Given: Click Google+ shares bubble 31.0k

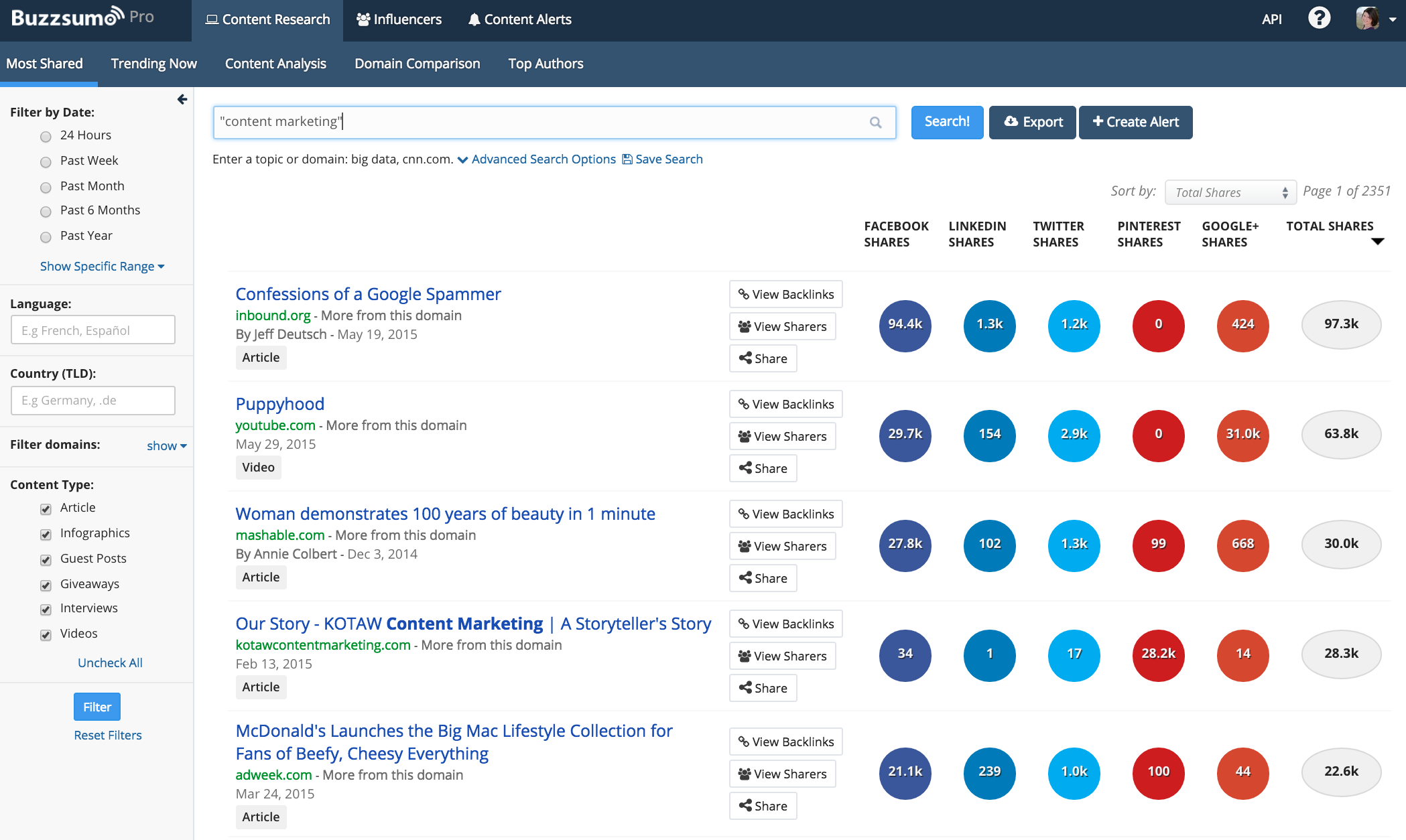Looking at the screenshot, I should pos(1242,435).
